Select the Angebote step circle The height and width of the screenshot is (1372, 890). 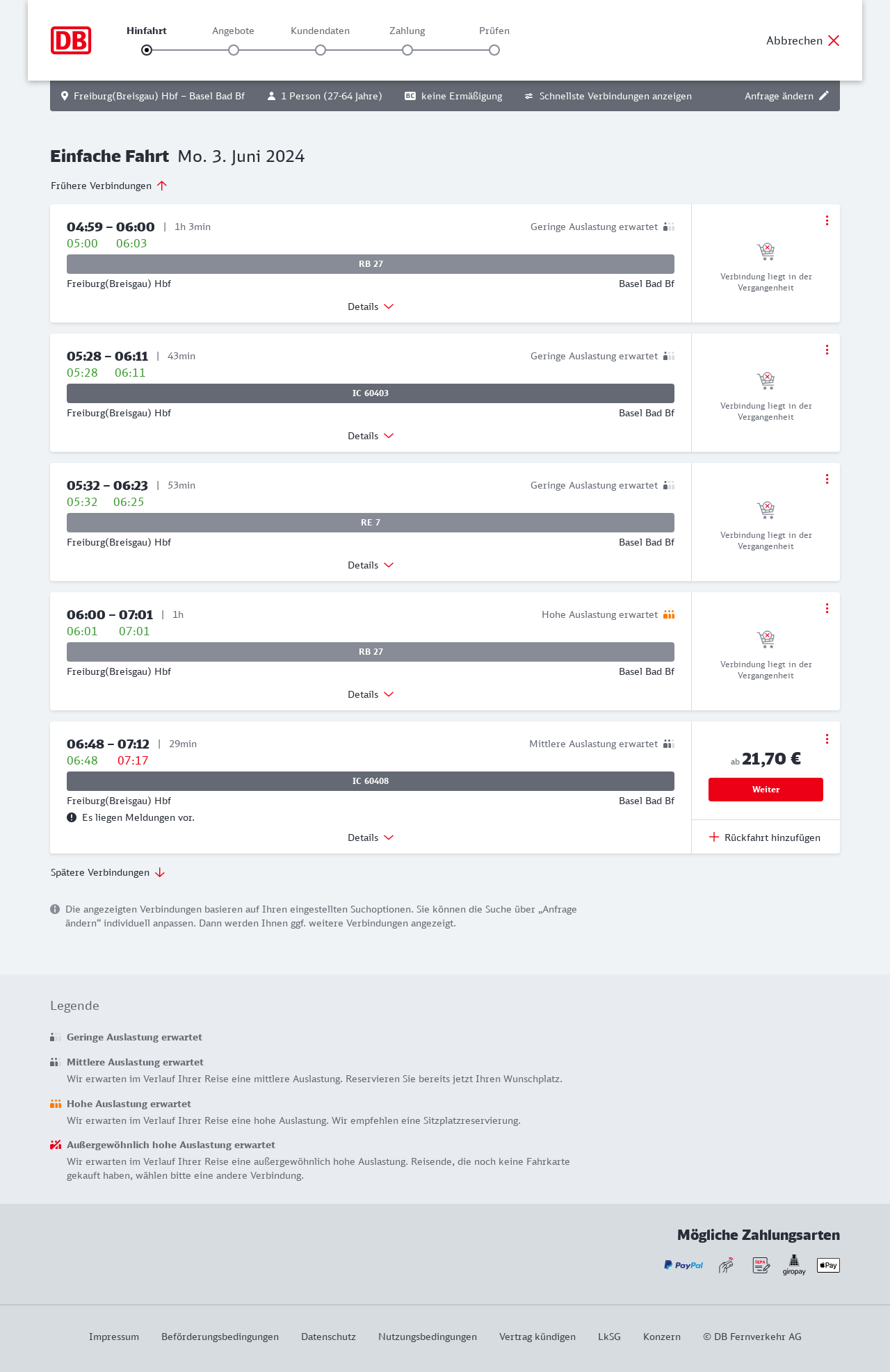(234, 50)
